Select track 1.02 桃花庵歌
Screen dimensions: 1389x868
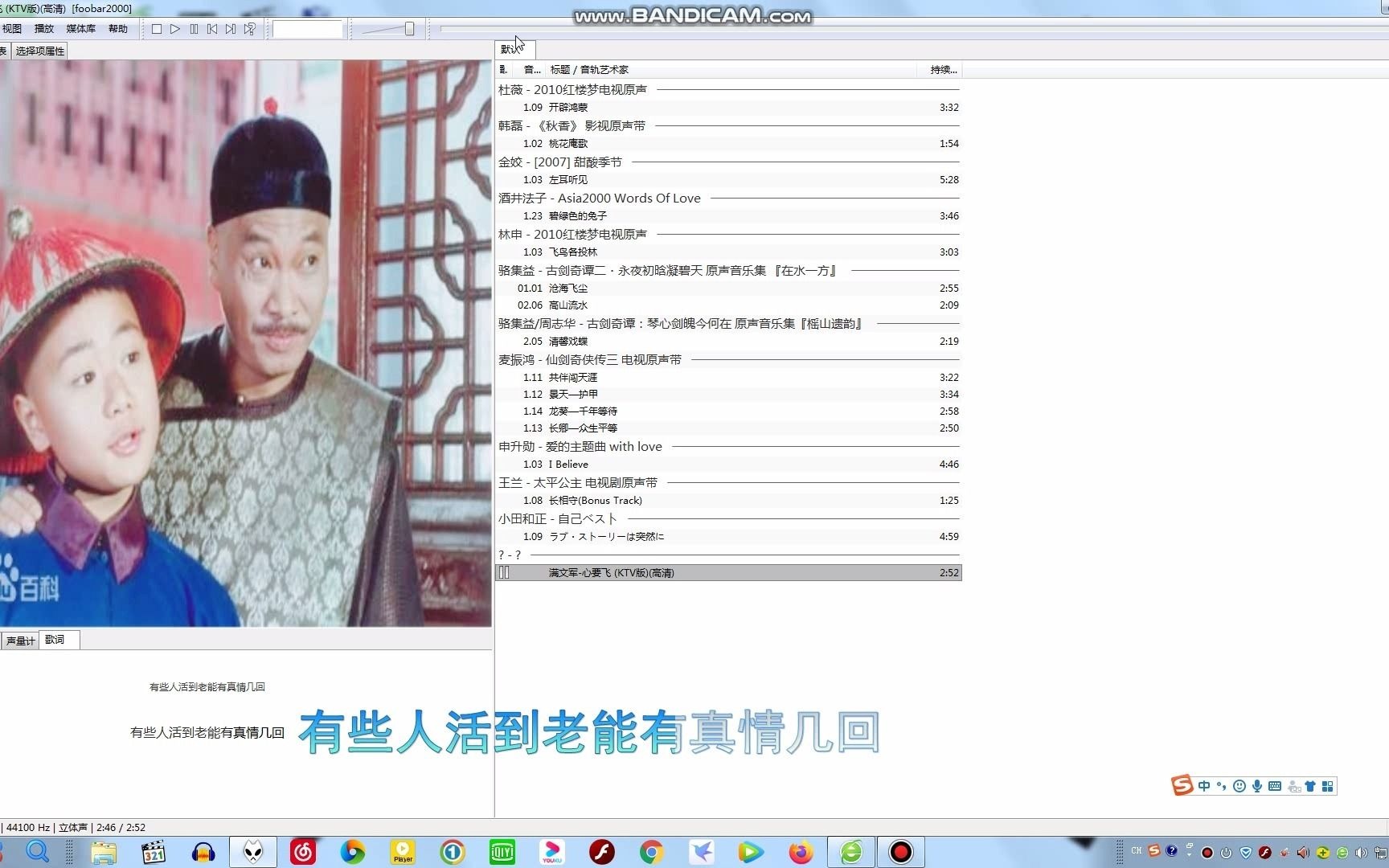[728, 143]
